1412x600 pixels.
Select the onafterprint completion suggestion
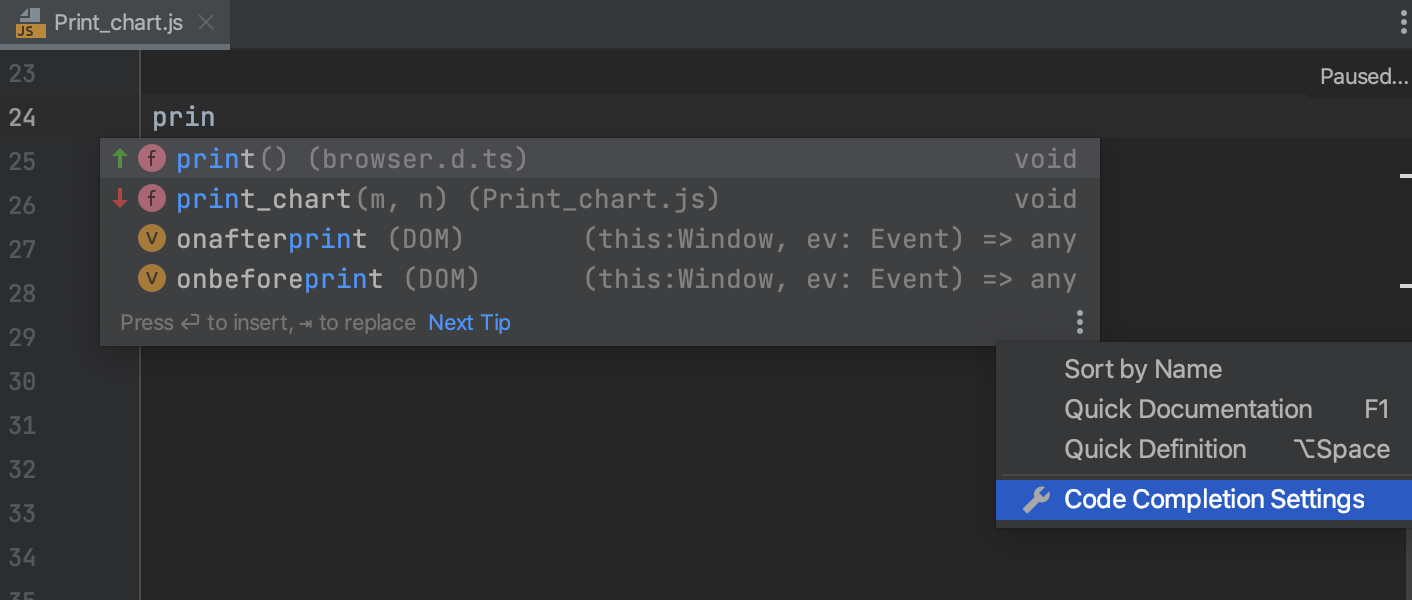click(272, 239)
